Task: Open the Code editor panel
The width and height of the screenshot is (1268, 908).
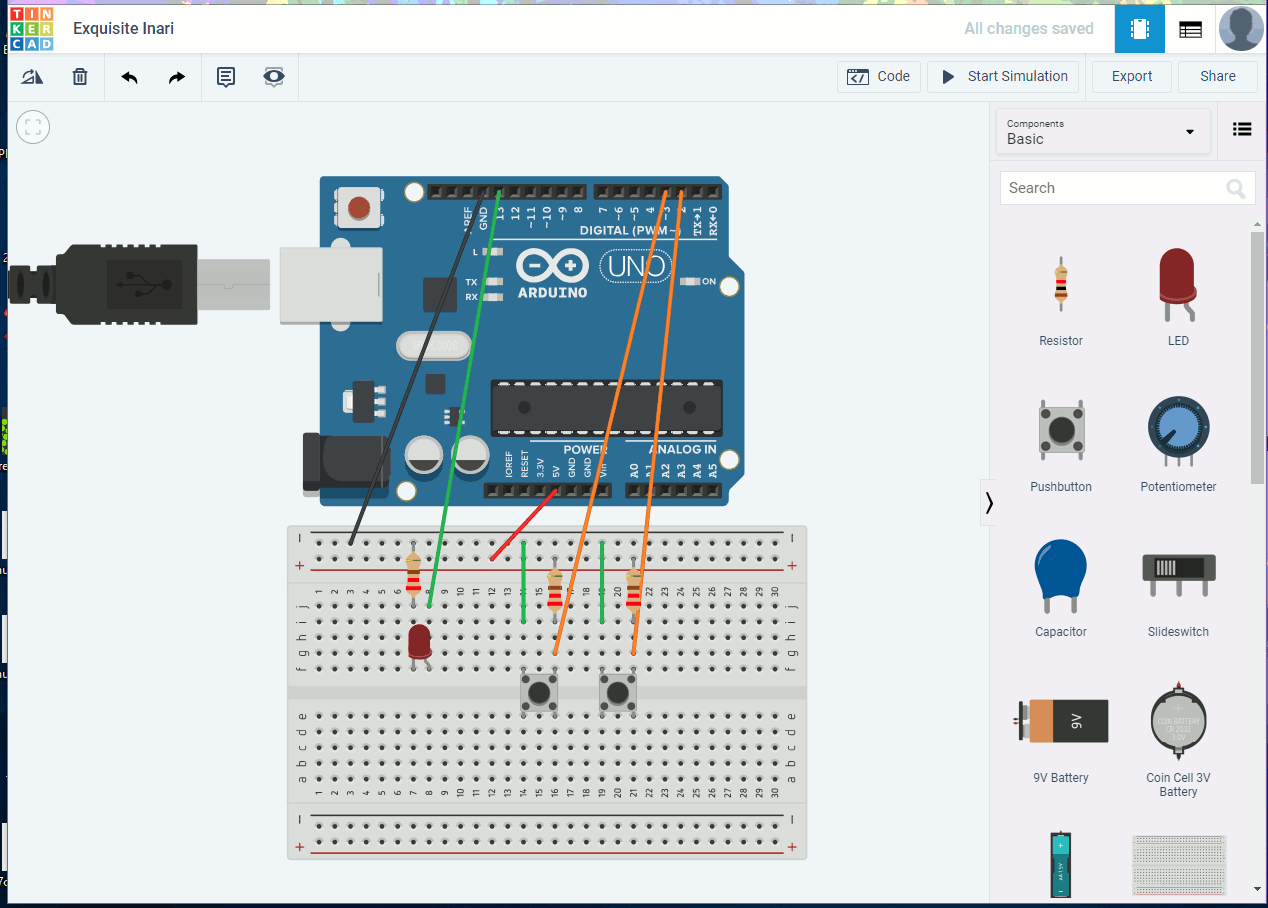Action: [879, 77]
